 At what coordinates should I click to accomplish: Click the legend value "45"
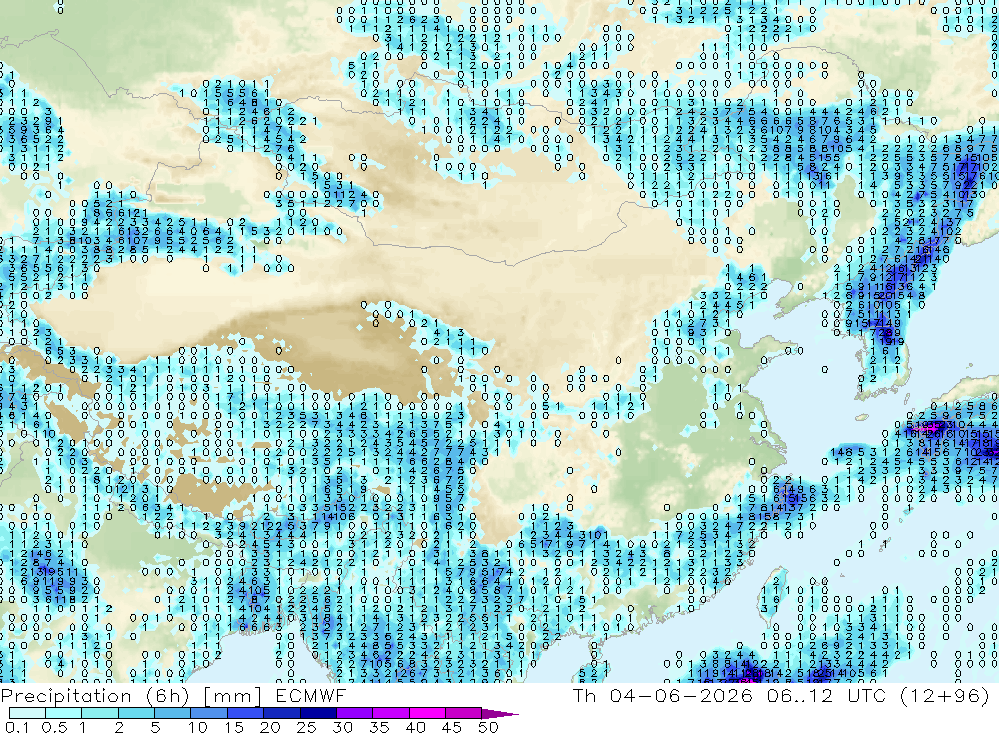pos(452,727)
